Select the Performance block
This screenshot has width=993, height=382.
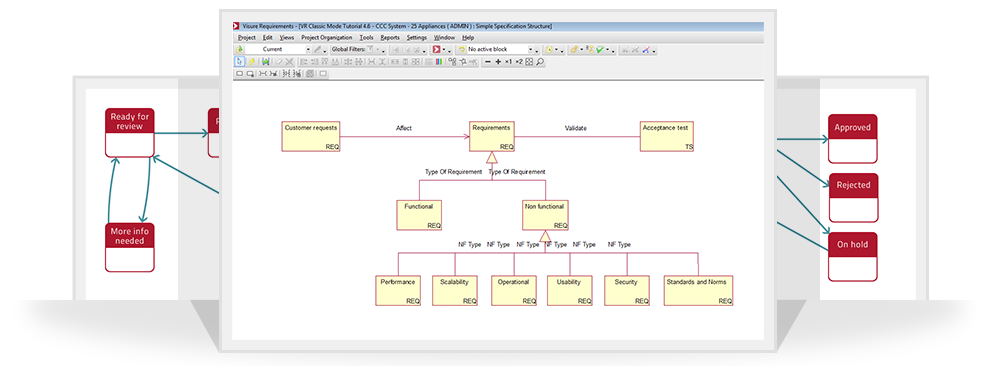398,291
